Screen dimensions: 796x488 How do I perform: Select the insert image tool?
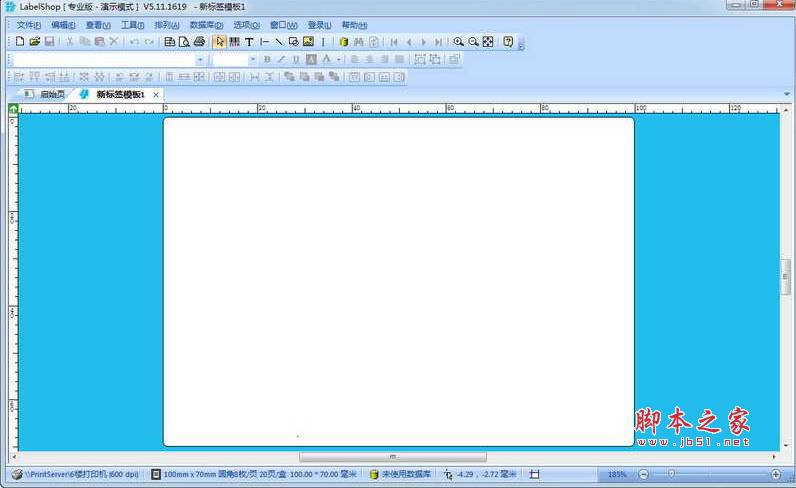pyautogui.click(x=308, y=42)
